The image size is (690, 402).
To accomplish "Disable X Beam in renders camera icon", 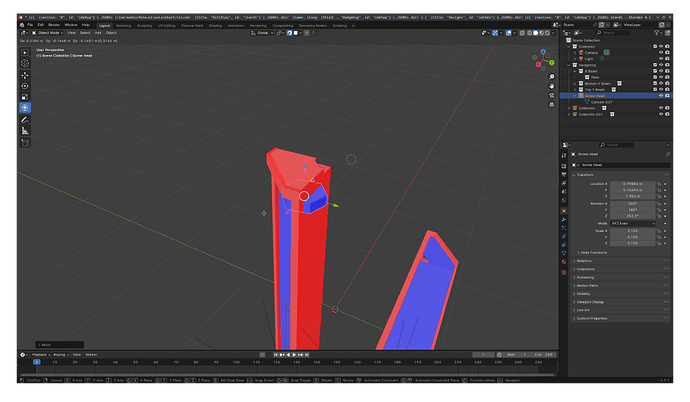I will point(668,71).
